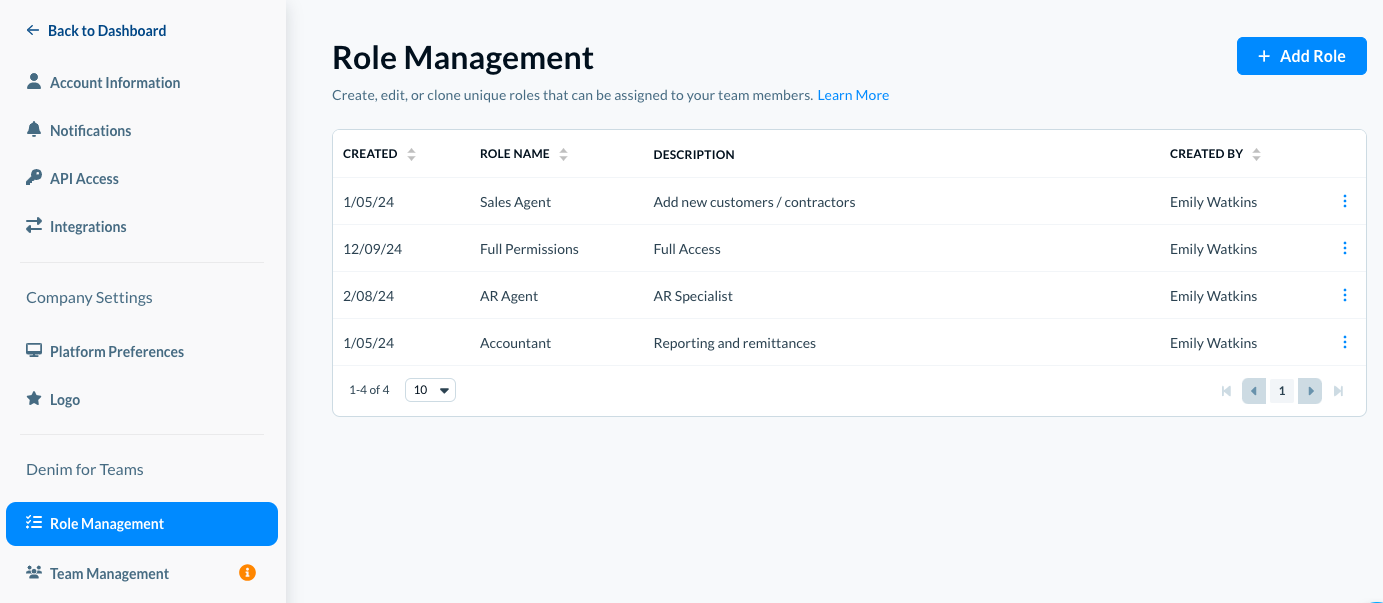Follow the Learn More link
This screenshot has width=1383, height=603.
tap(853, 95)
